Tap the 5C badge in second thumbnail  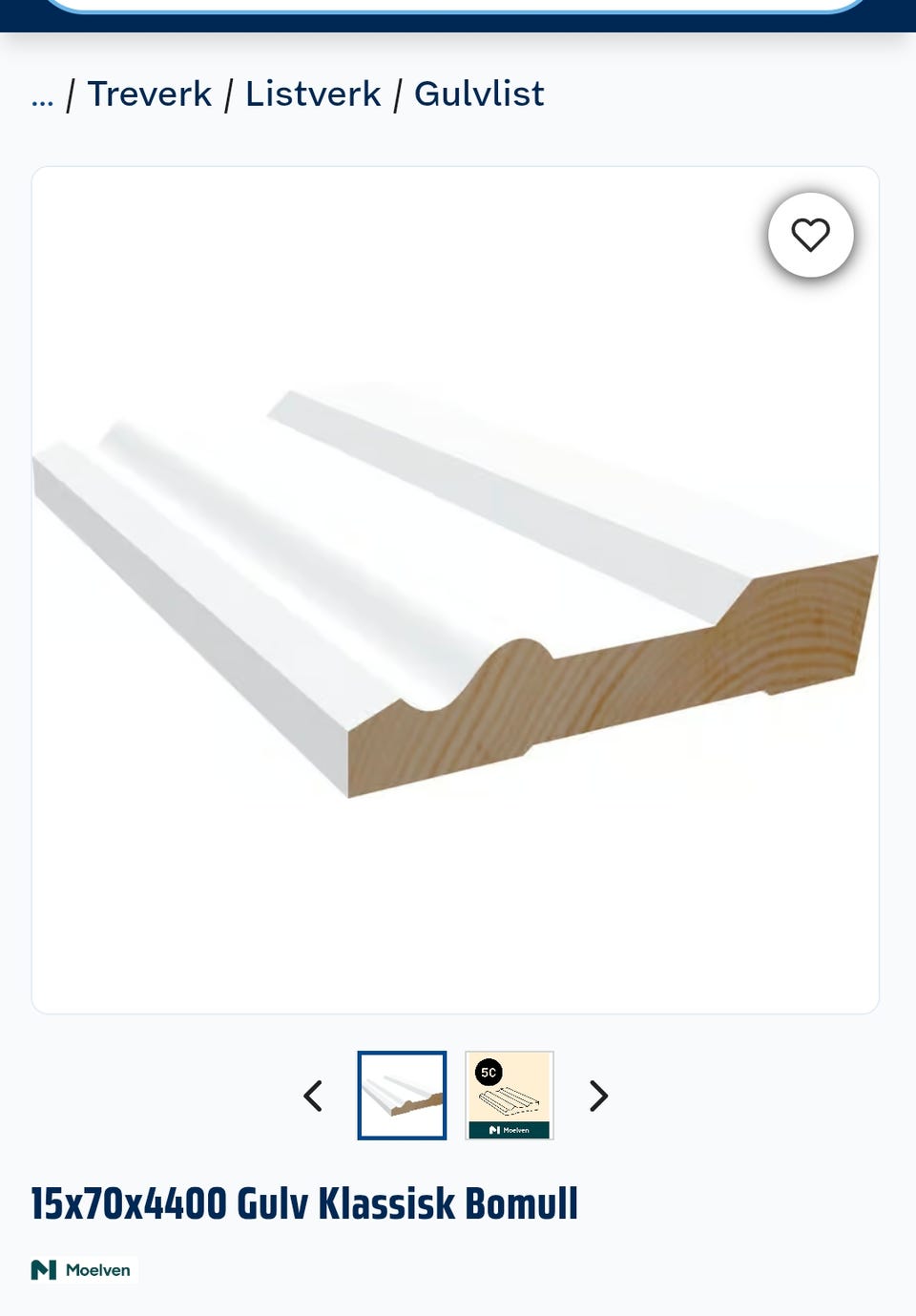coord(489,1073)
